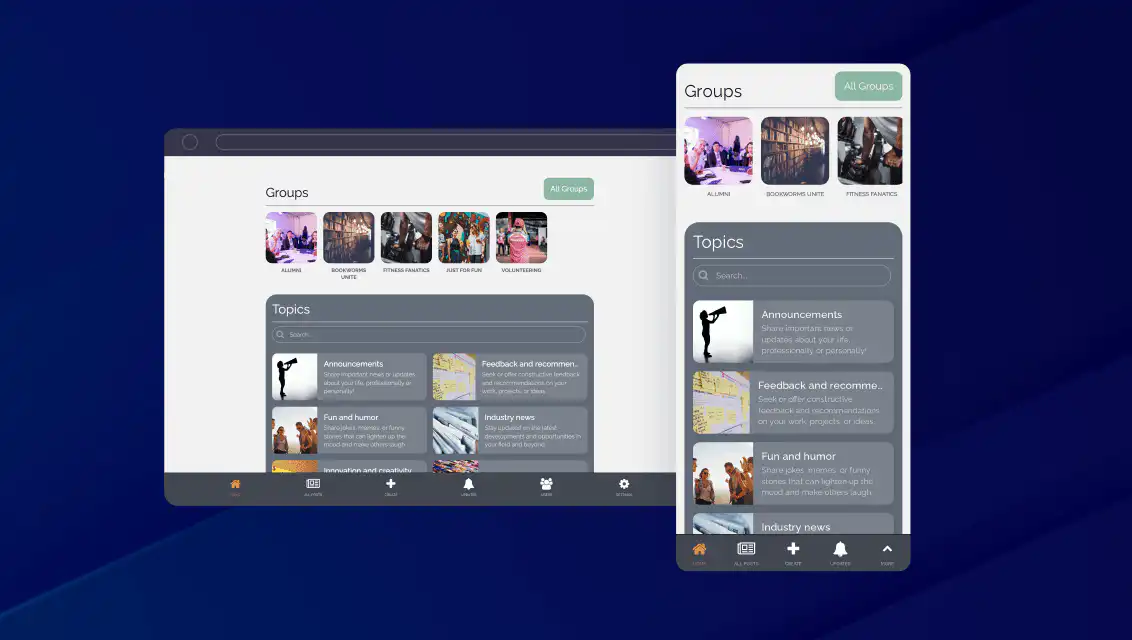This screenshot has height=640, width=1132.
Task: Open Updates bell in desktop bottom navigation
Action: 469,487
